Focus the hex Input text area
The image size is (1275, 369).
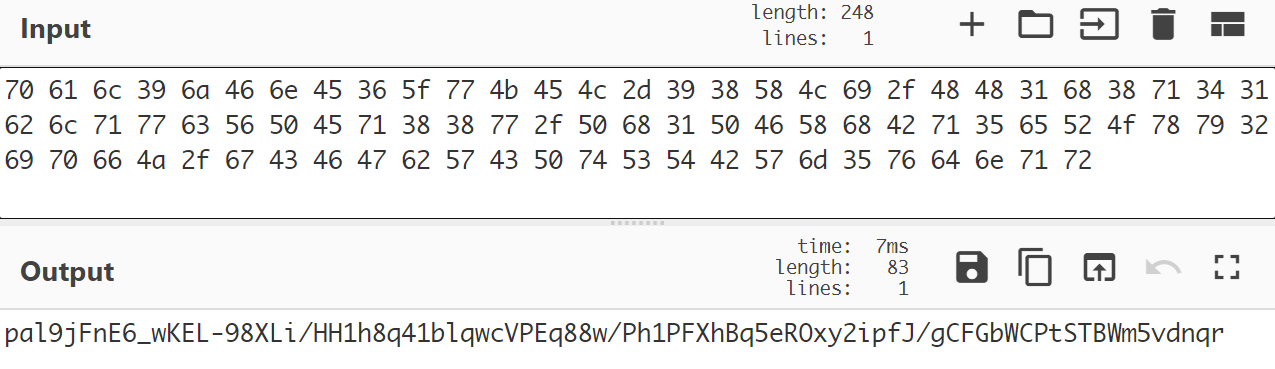pyautogui.click(x=637, y=143)
